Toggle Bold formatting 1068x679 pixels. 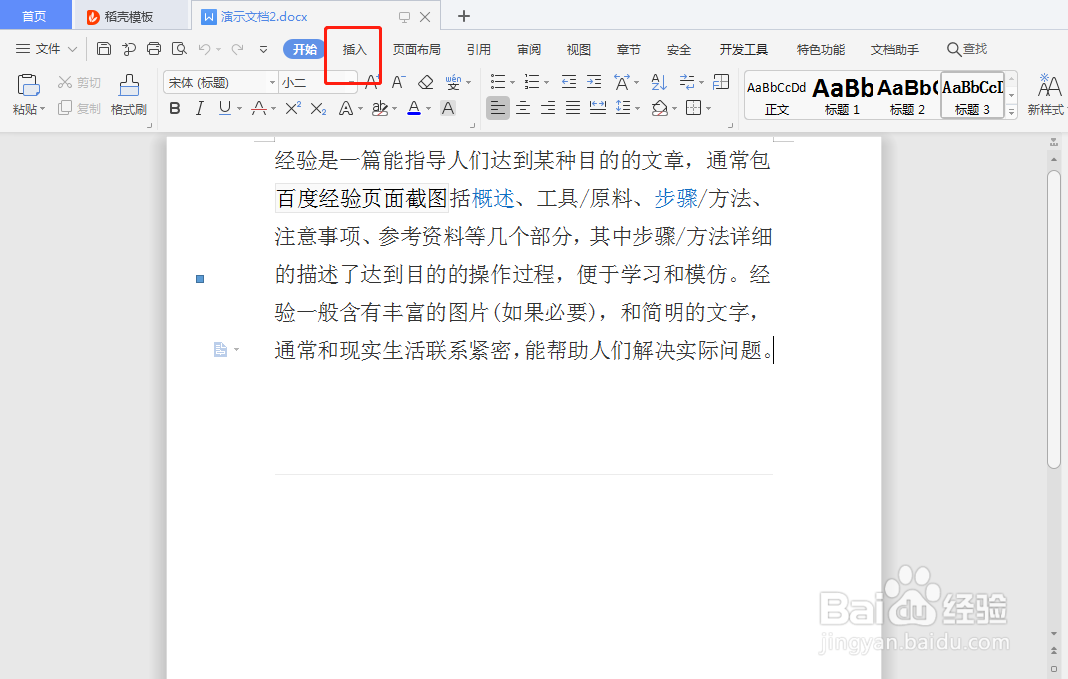175,107
